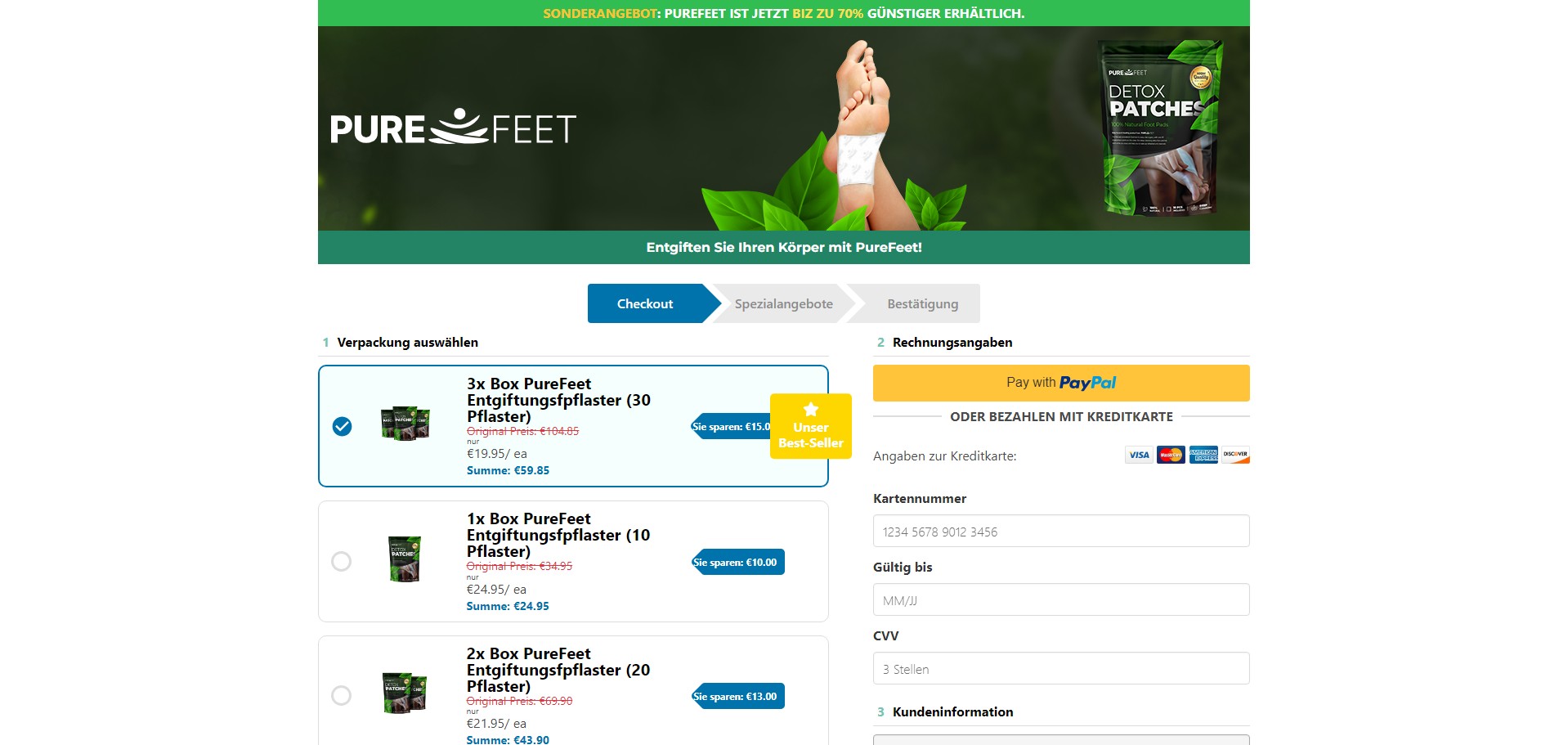
Task: Click 'Original Preis: €69.90' strikethrough text
Action: tap(519, 701)
